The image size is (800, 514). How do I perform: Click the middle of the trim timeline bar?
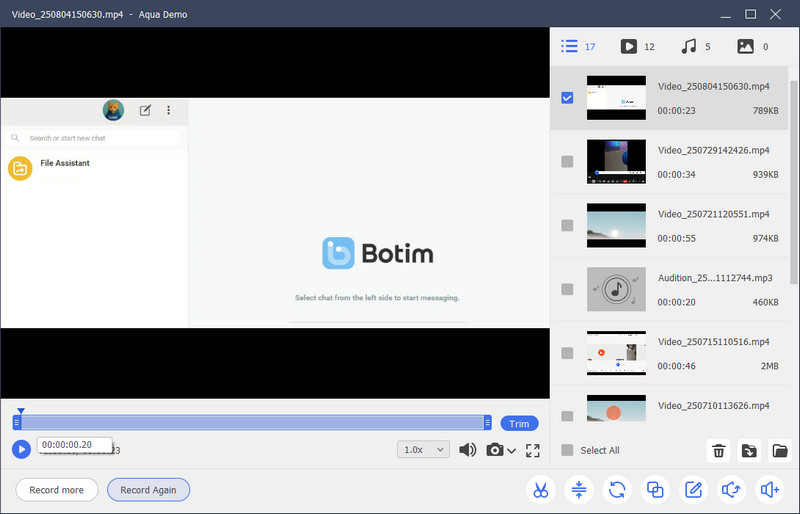coord(252,423)
